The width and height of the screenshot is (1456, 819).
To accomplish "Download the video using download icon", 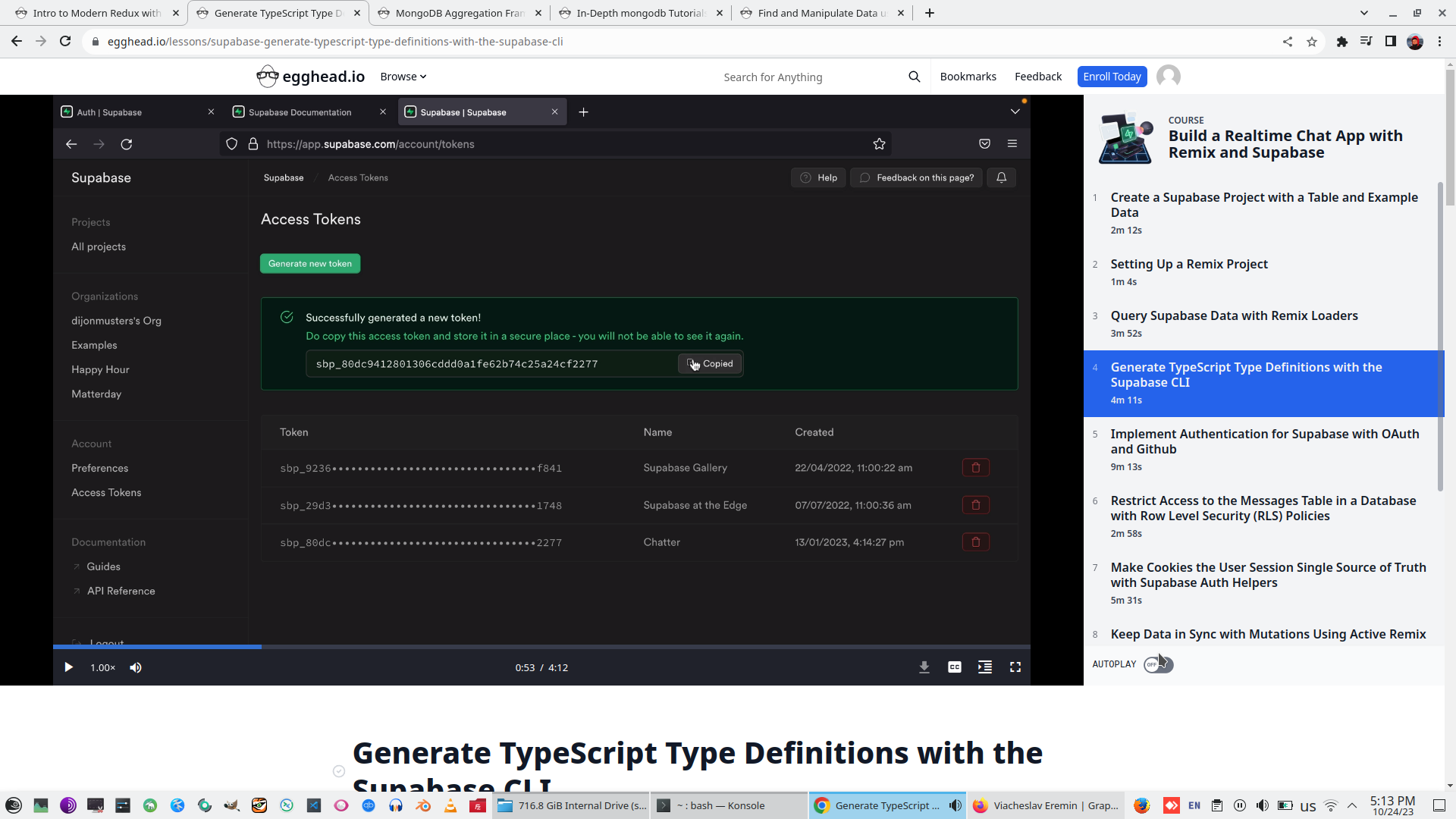I will (x=924, y=667).
